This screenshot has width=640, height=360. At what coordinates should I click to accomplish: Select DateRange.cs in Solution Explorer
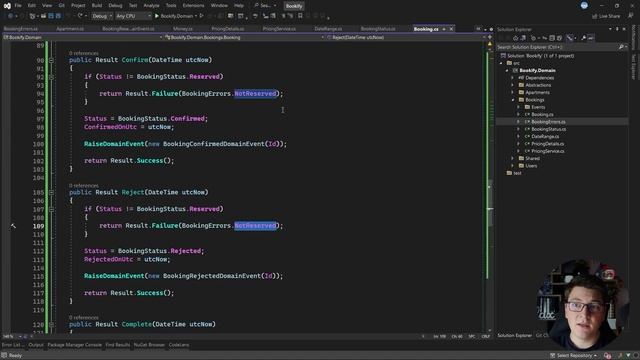tap(545, 136)
